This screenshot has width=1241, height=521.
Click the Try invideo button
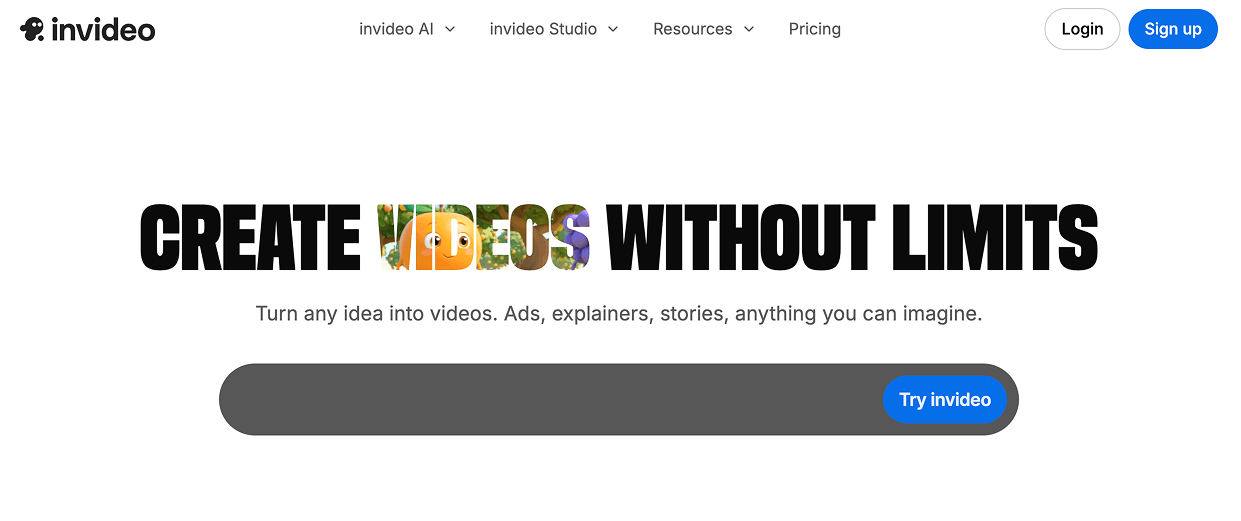pyautogui.click(x=945, y=400)
